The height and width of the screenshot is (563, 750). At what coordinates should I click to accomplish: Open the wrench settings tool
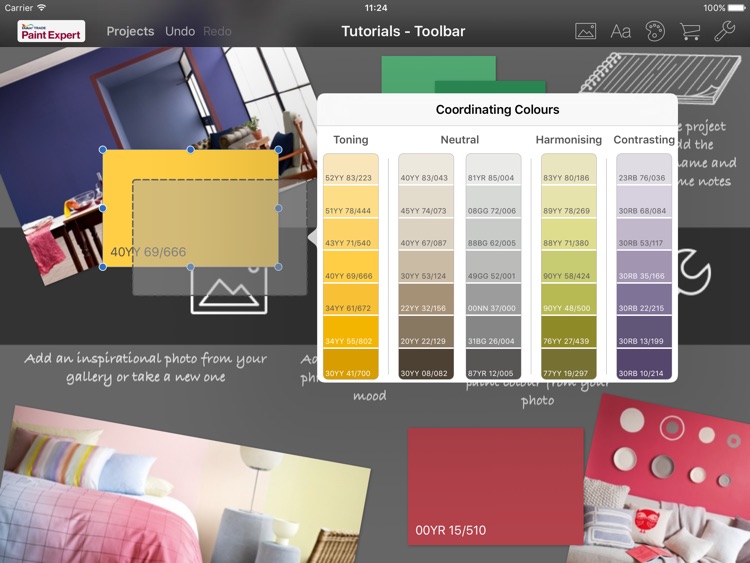725,32
